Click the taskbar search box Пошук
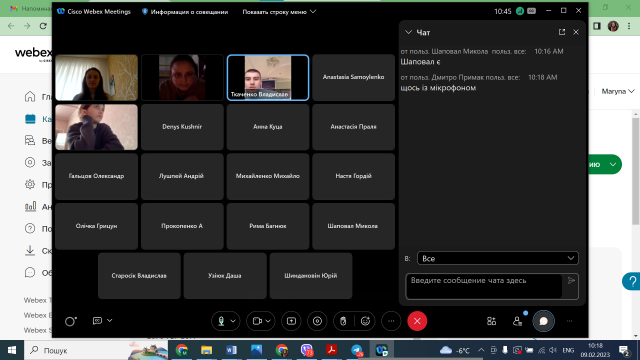The width and height of the screenshot is (640, 360). coord(96,350)
